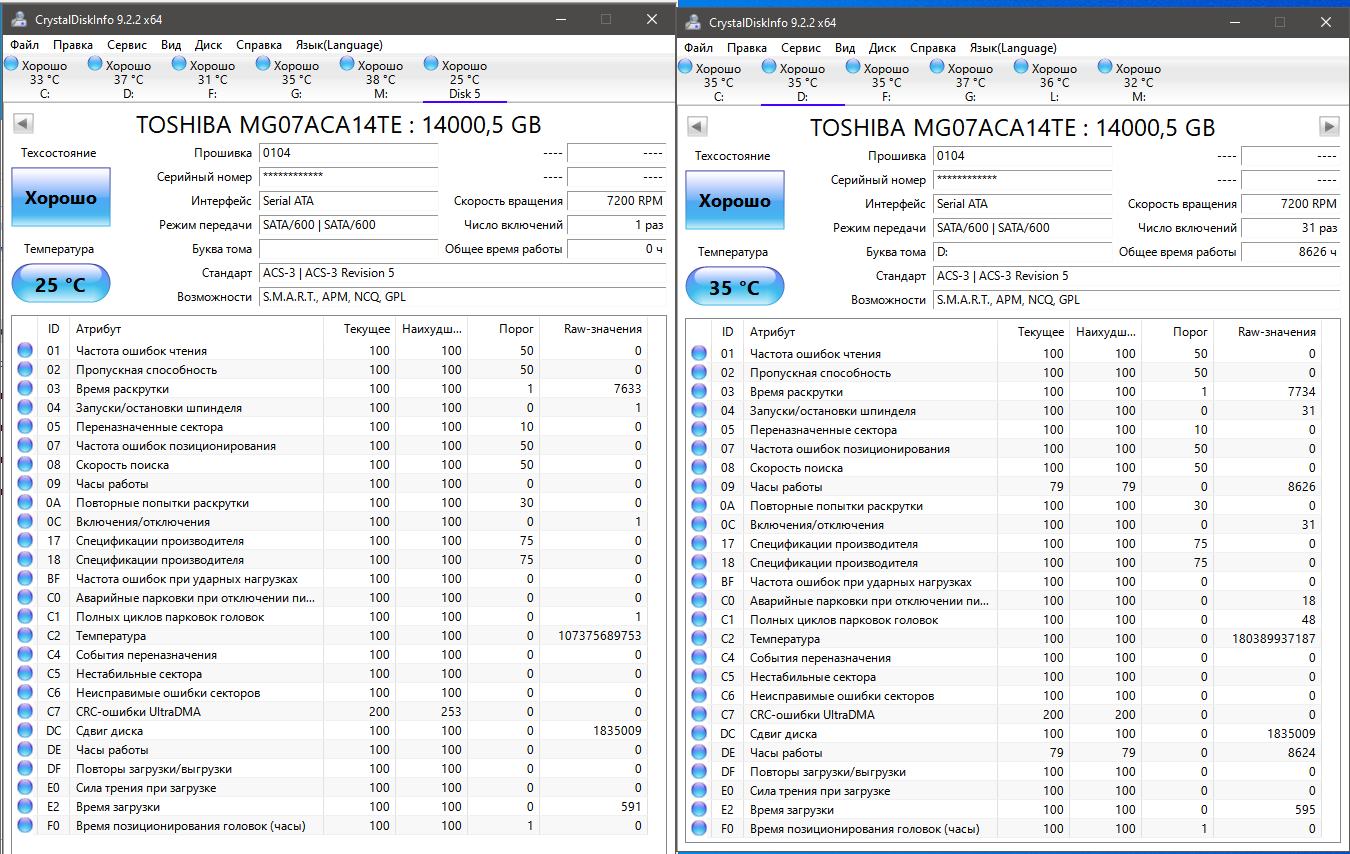Click the Возможности field in right window

(1136, 300)
